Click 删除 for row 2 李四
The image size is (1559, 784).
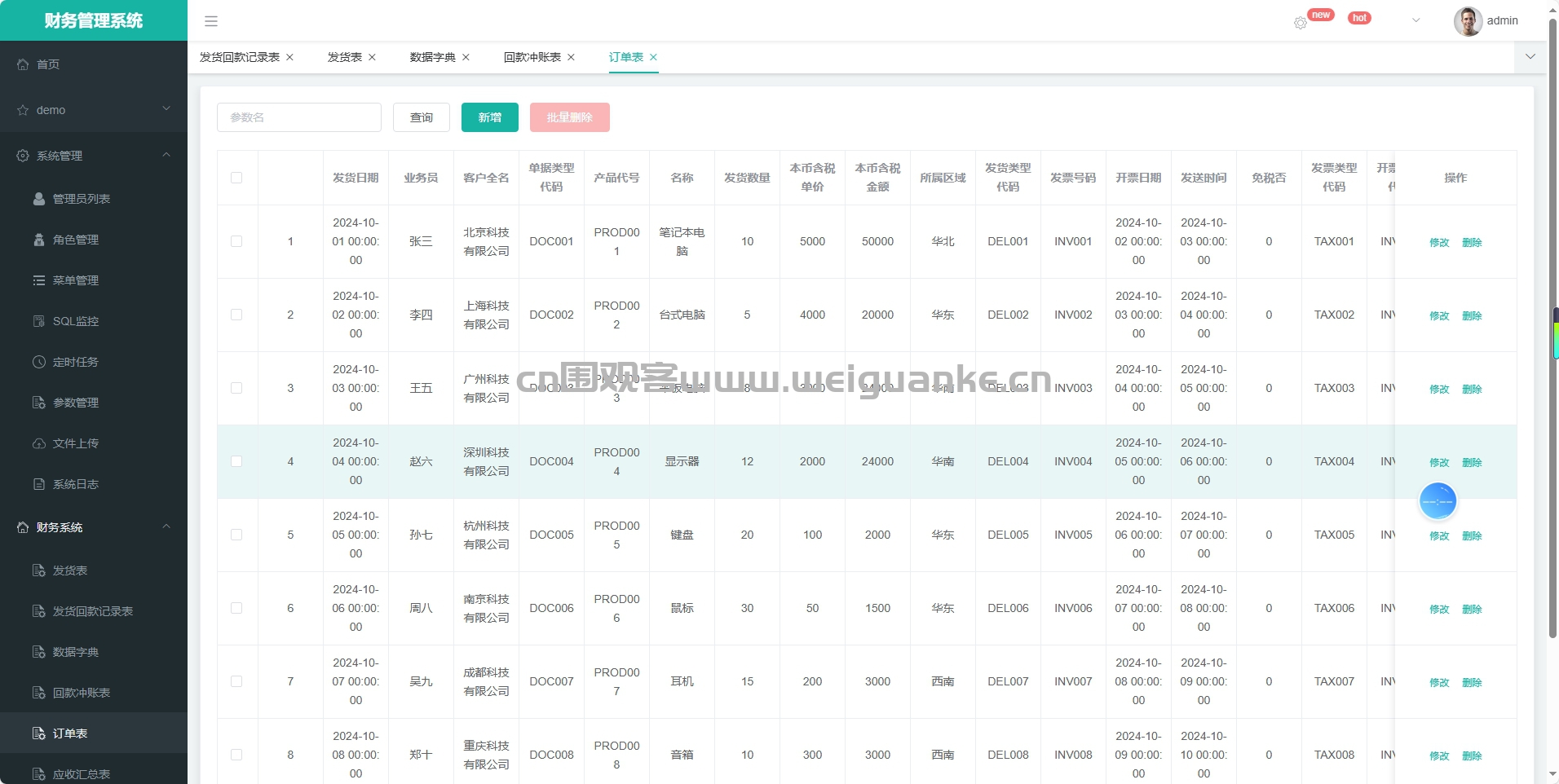point(1472,315)
